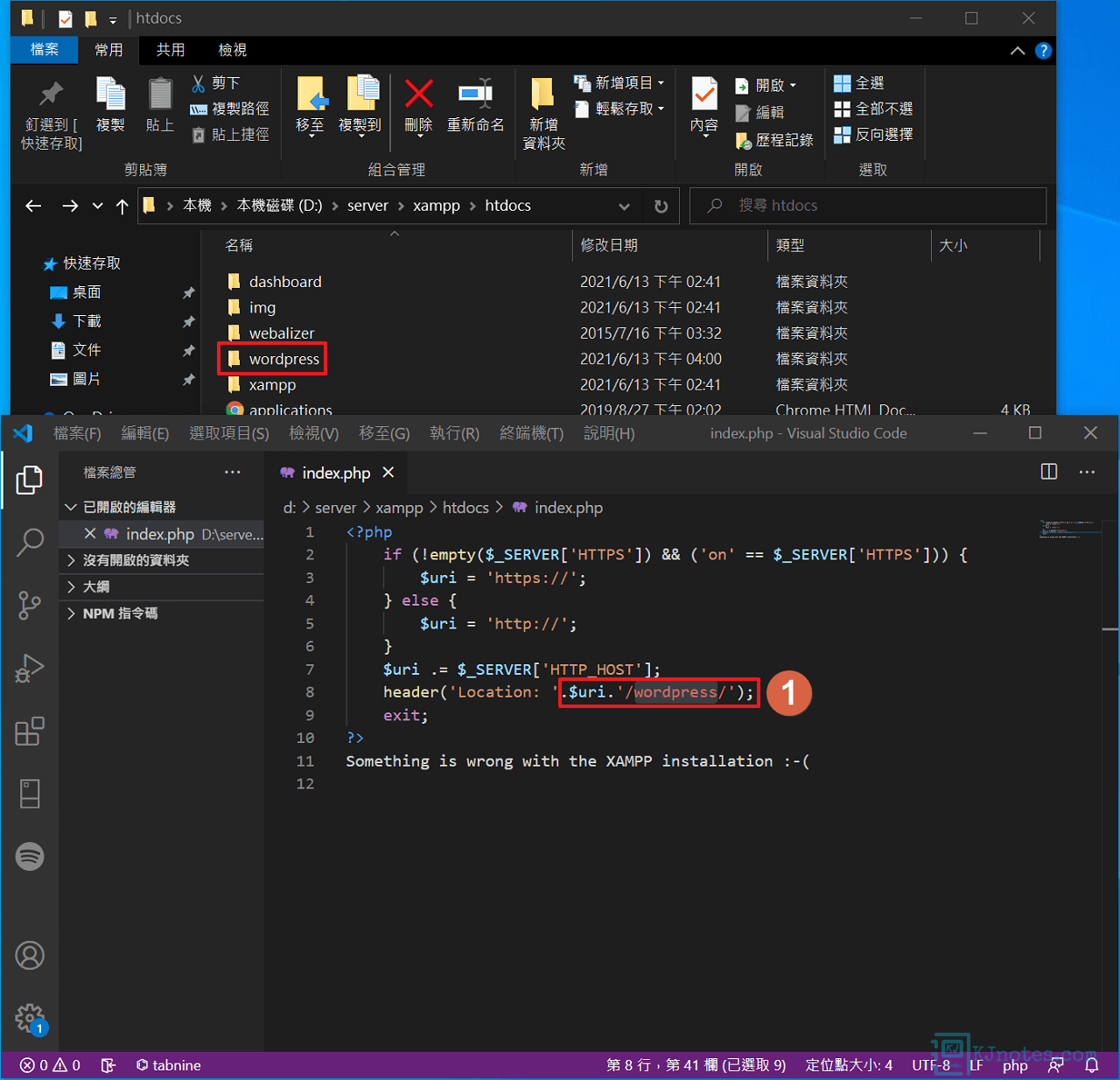Open the Extensions view

tap(30, 732)
